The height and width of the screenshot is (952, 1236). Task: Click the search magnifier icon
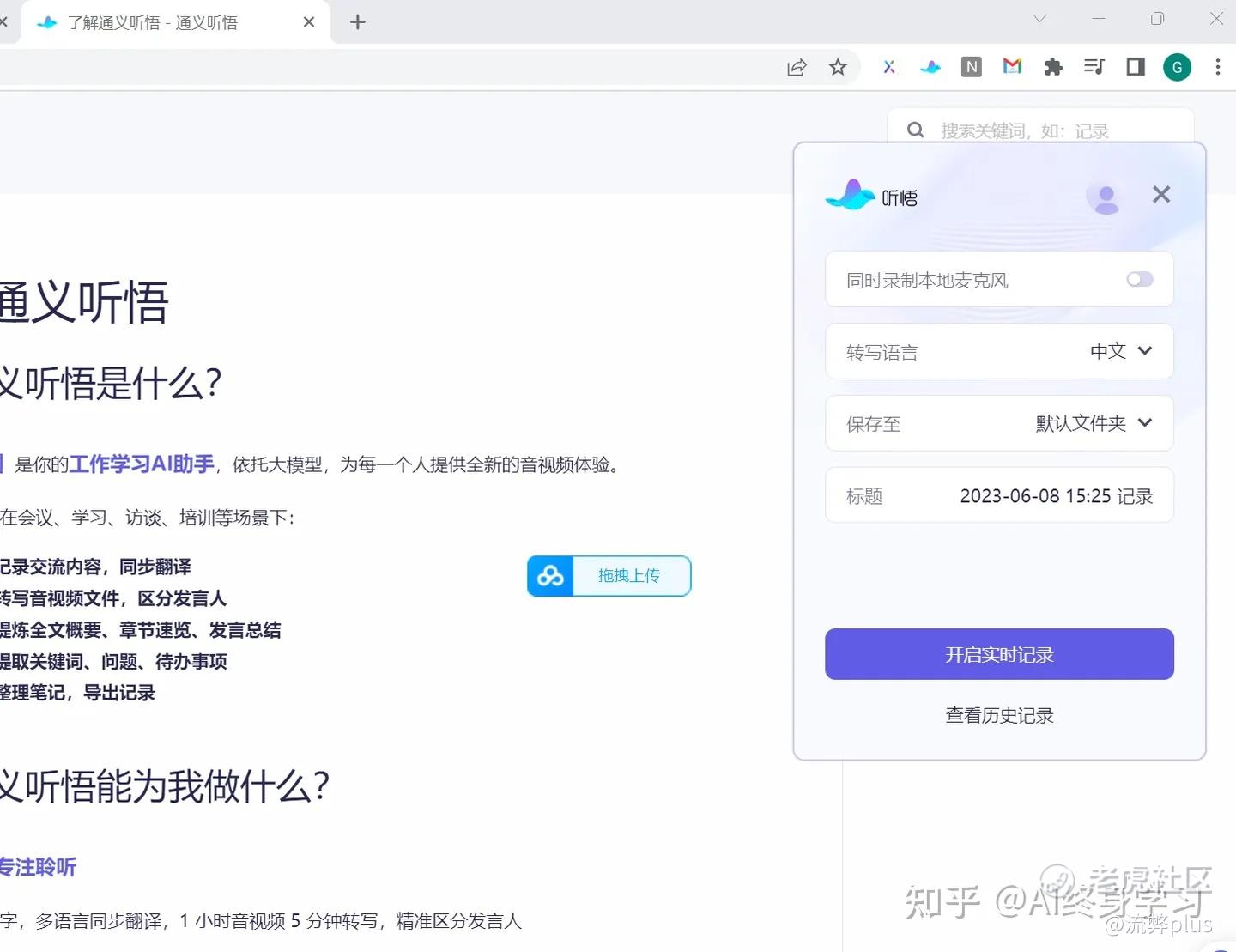916,130
